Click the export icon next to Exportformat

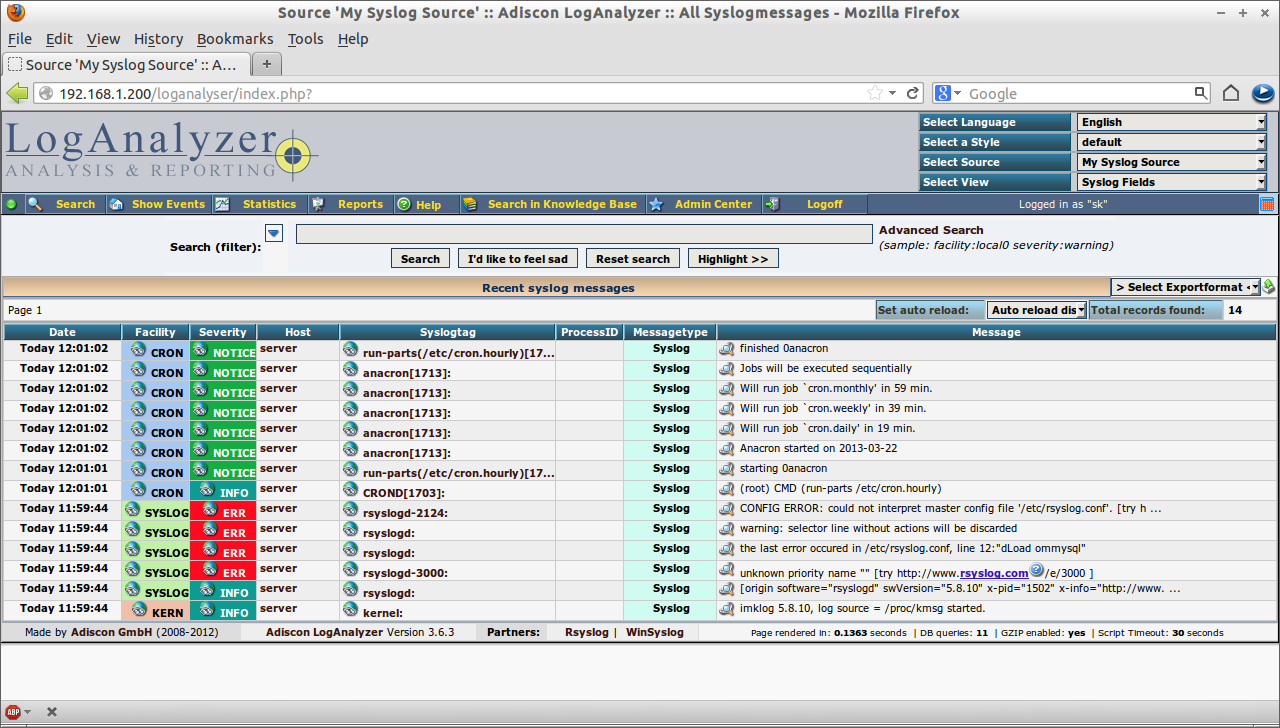pyautogui.click(x=1269, y=287)
